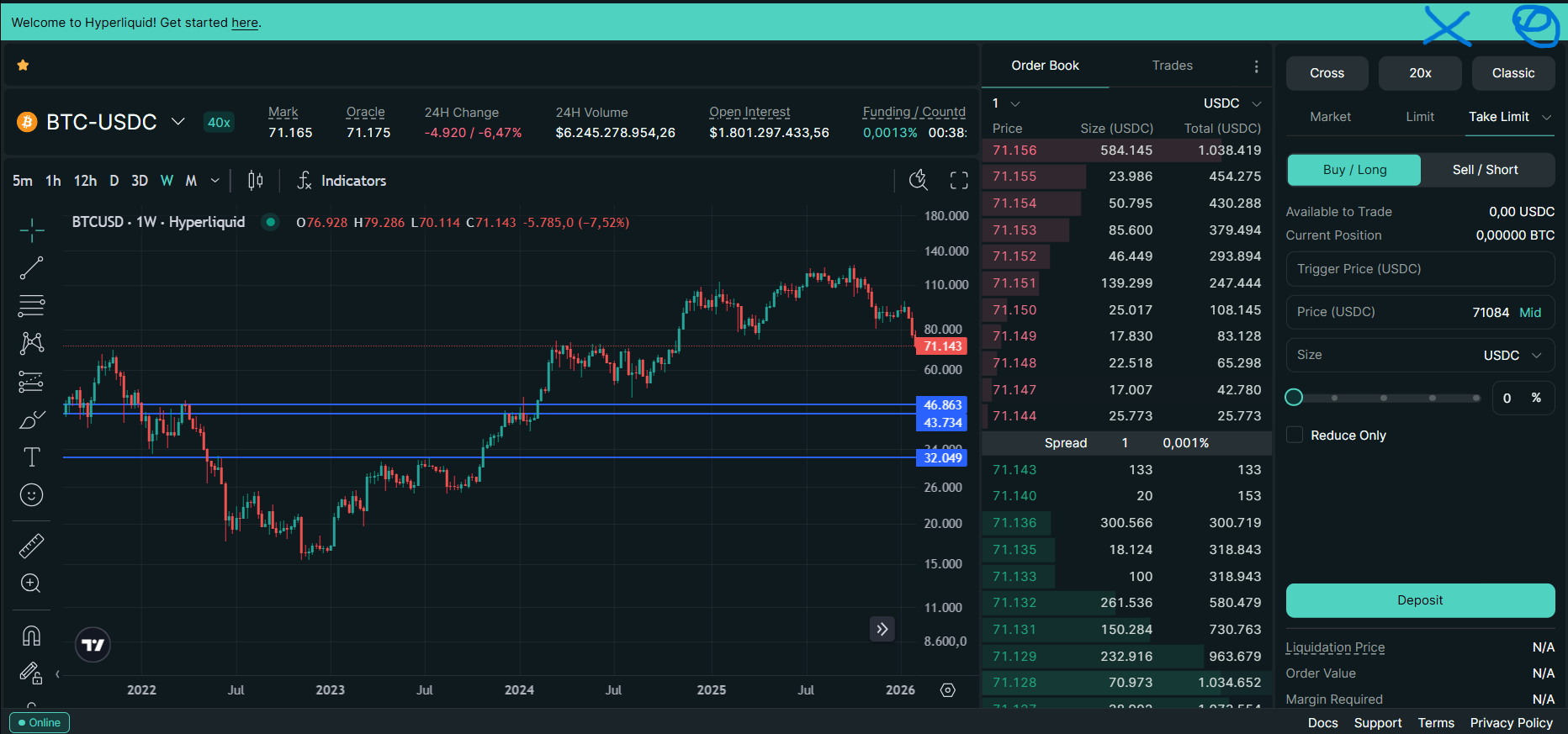Click the favorite star icon
Screen dimensions: 1568x734
pos(24,66)
